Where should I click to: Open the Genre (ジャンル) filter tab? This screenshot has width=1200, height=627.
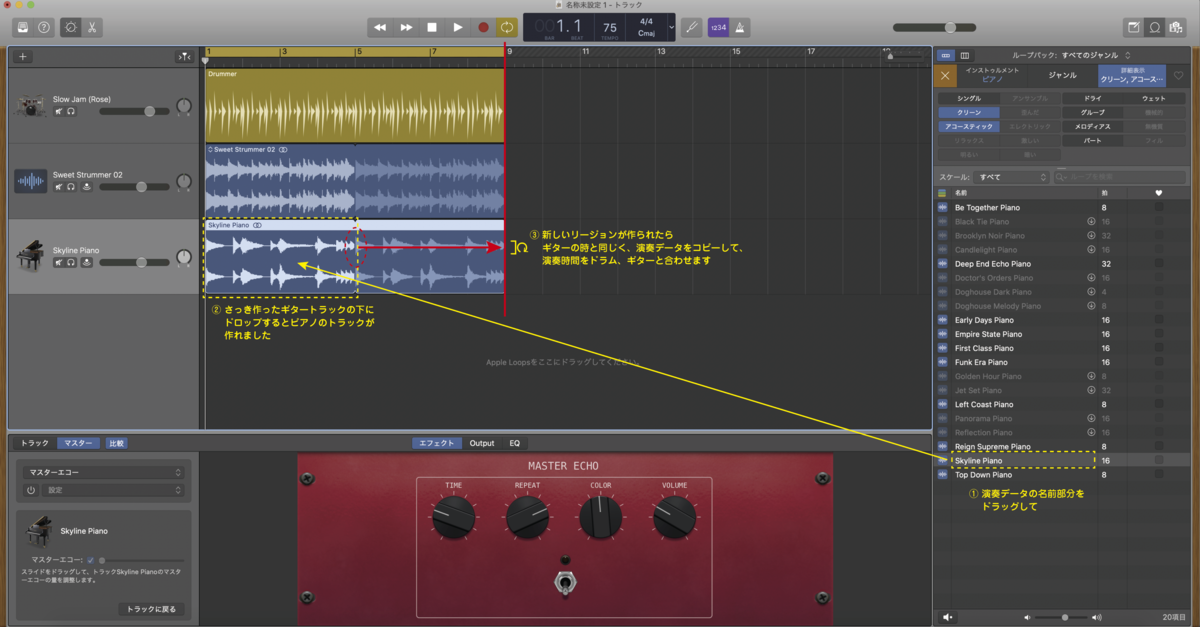[x=1063, y=75]
